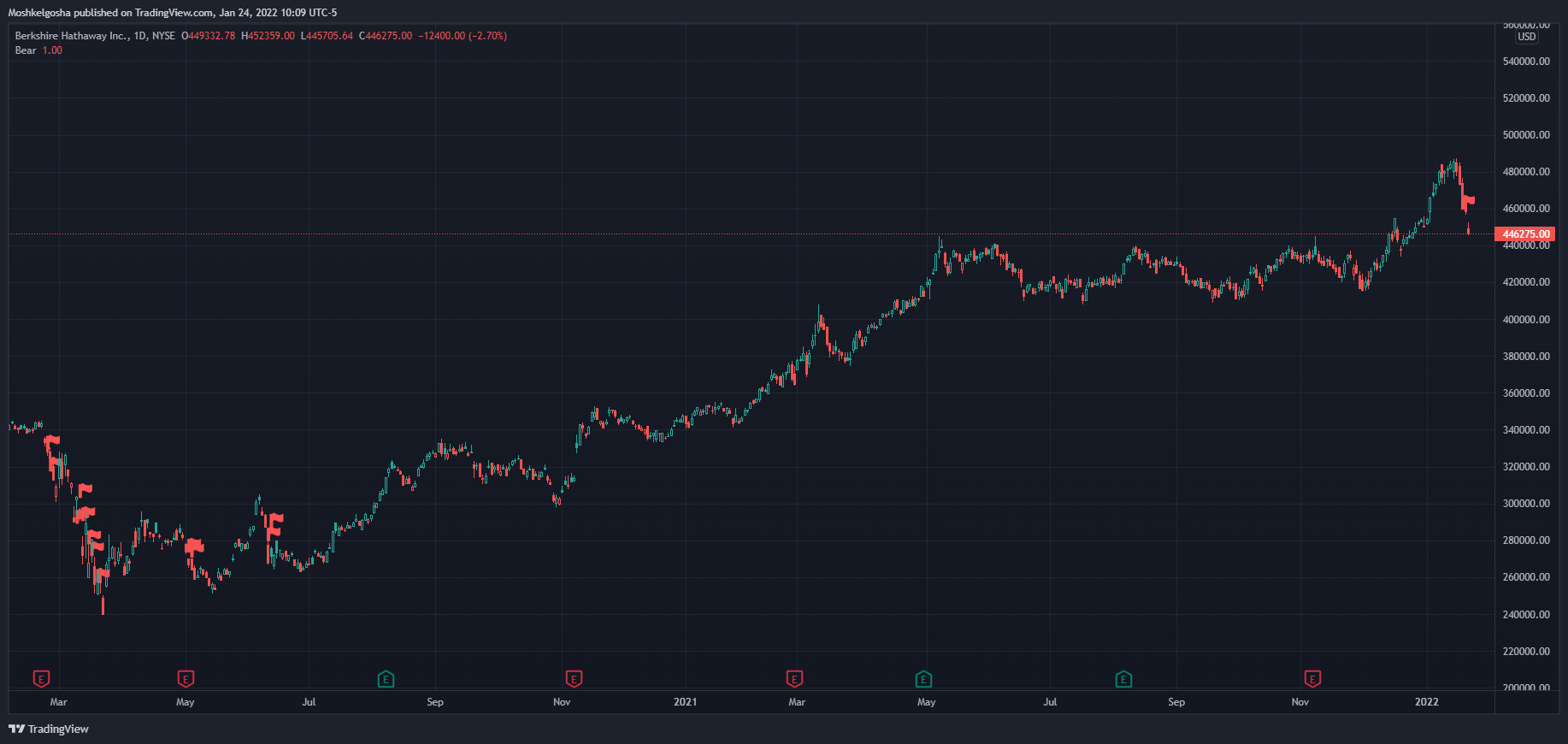This screenshot has width=1568, height=744.
Task: Click the 320000.00 price axis label
Action: pyautogui.click(x=1526, y=467)
